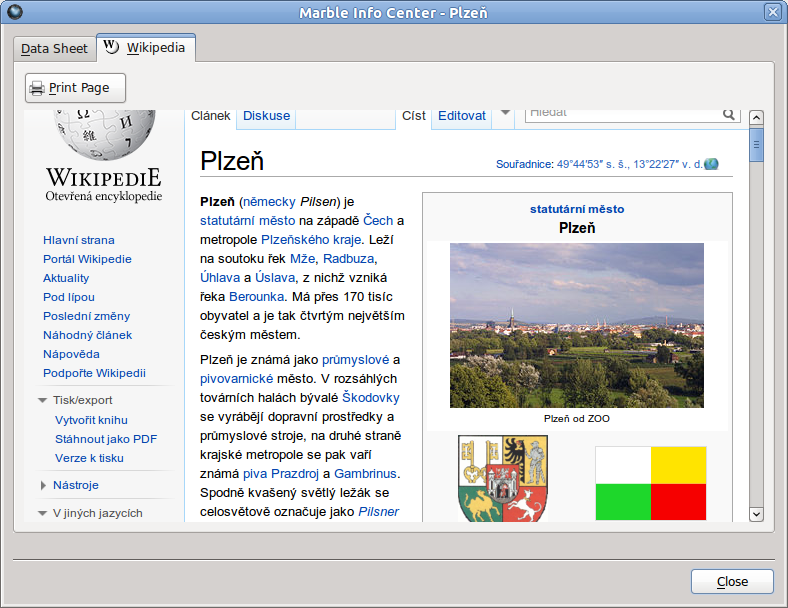
Task: Follow the německy link
Action: click(x=269, y=202)
